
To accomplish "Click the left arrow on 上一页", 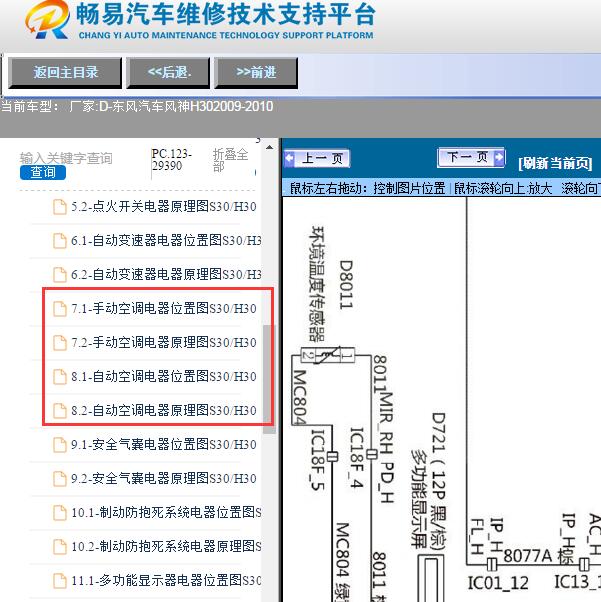I will 290,158.
